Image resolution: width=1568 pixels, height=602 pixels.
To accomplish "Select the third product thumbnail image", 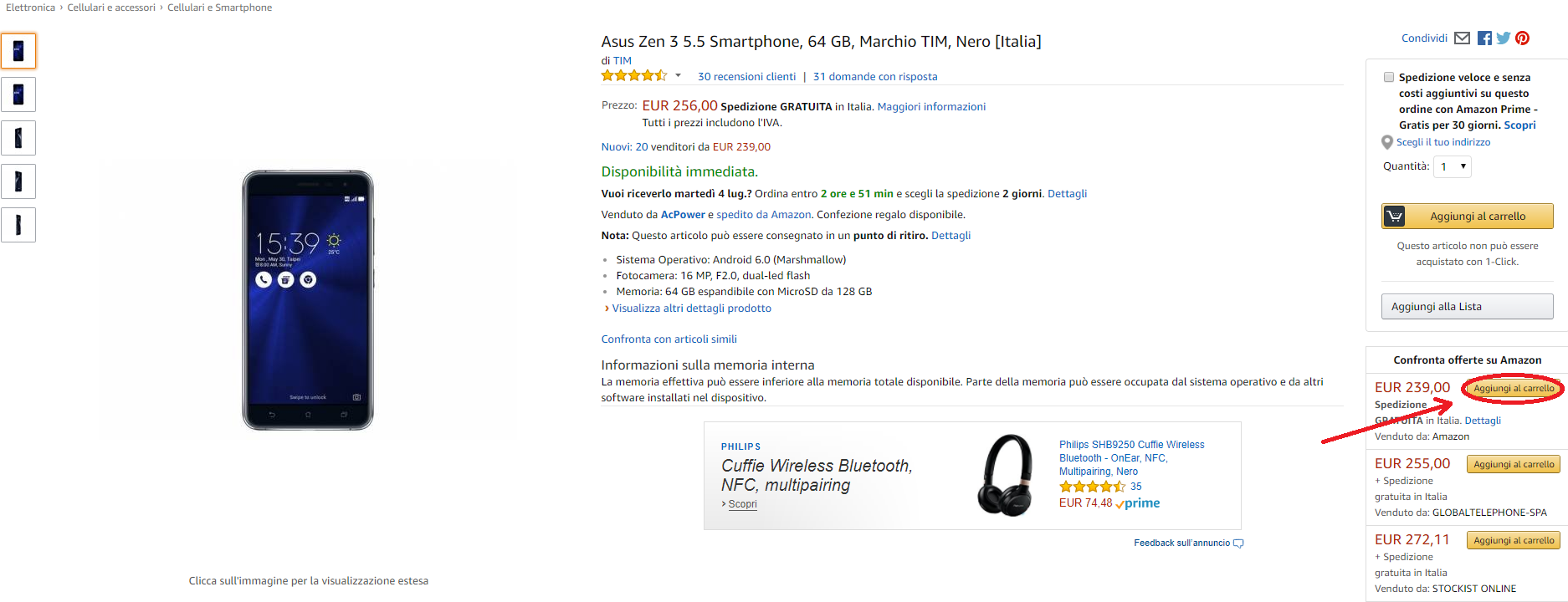I will [18, 138].
